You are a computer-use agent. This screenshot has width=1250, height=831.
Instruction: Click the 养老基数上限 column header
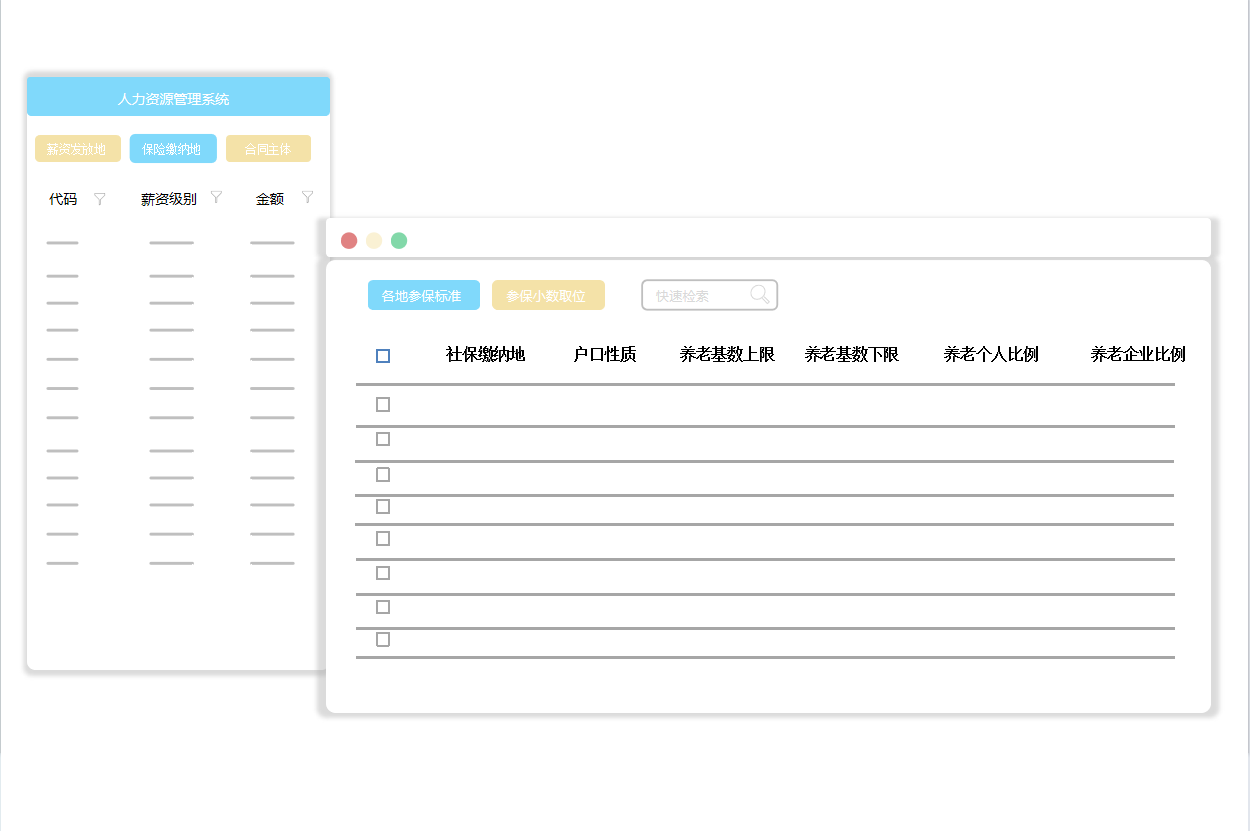pyautogui.click(x=727, y=354)
